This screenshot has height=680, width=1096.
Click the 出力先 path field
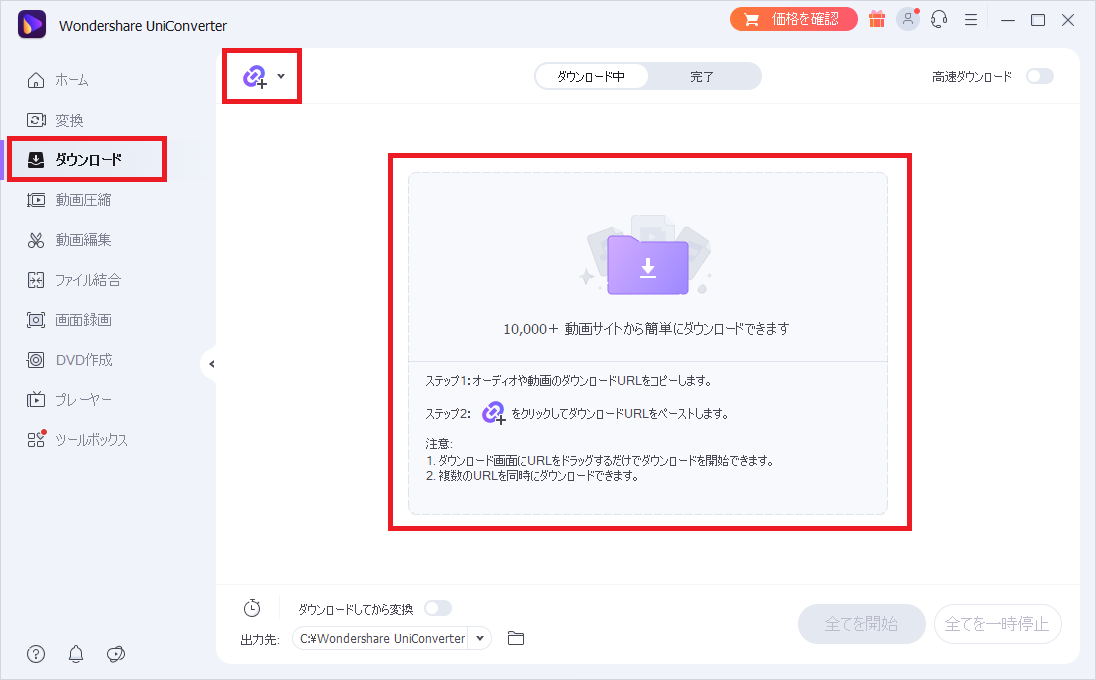point(382,638)
